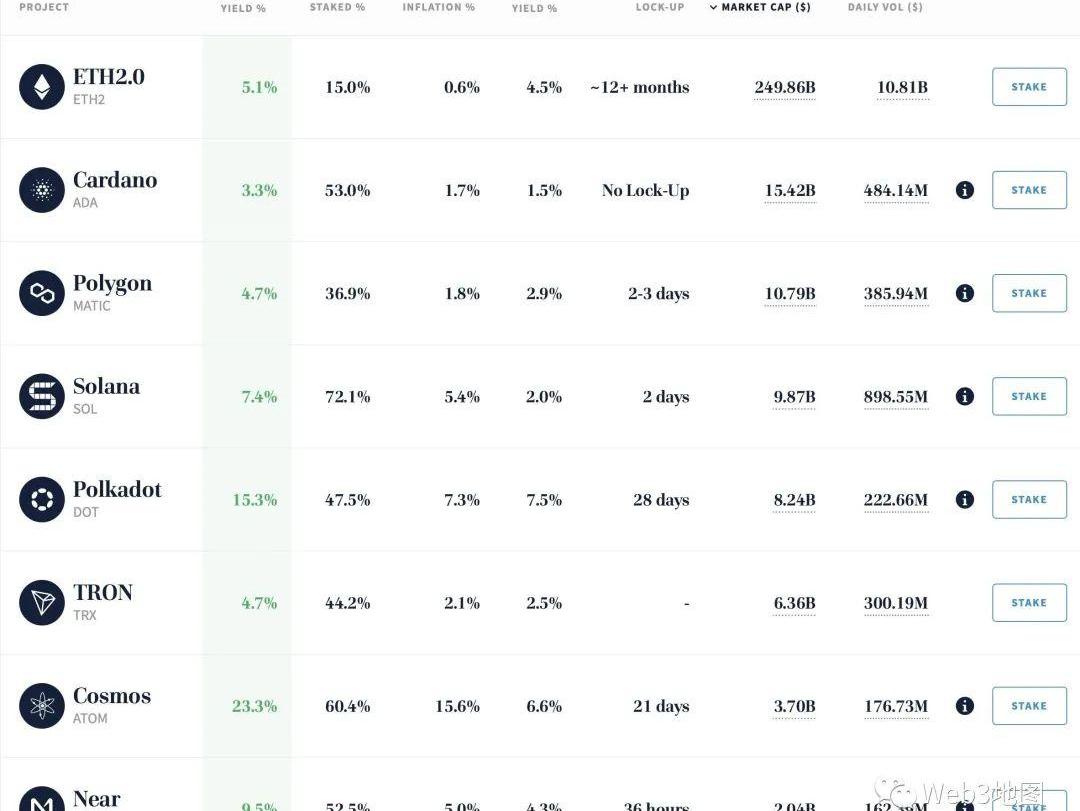Click the Cosmos ATOM logo icon
The height and width of the screenshot is (811, 1080).
tap(42, 706)
